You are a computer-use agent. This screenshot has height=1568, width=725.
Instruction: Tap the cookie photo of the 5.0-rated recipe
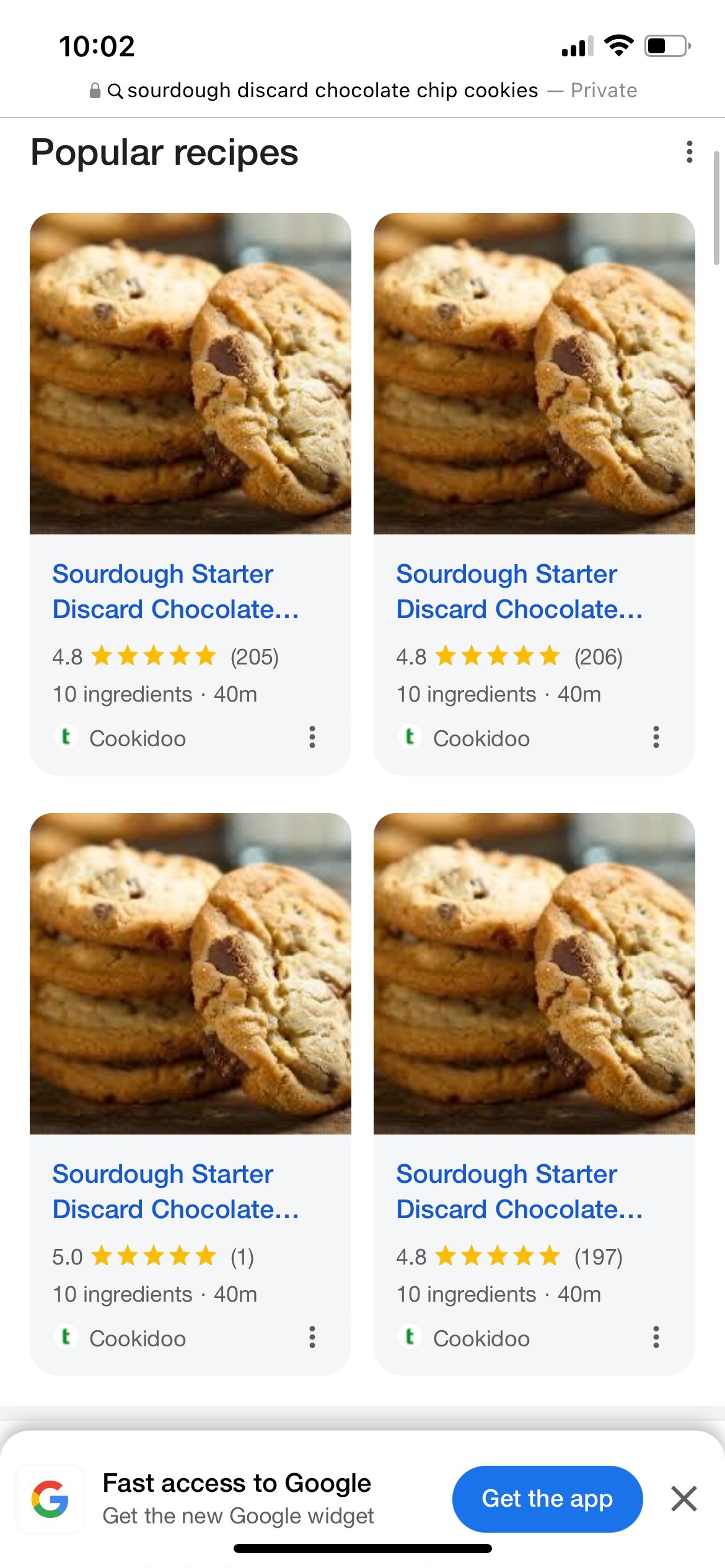tap(190, 973)
